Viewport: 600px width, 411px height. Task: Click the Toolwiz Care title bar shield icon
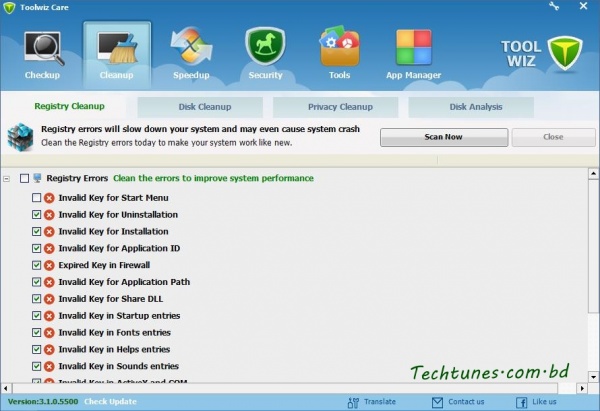point(9,7)
